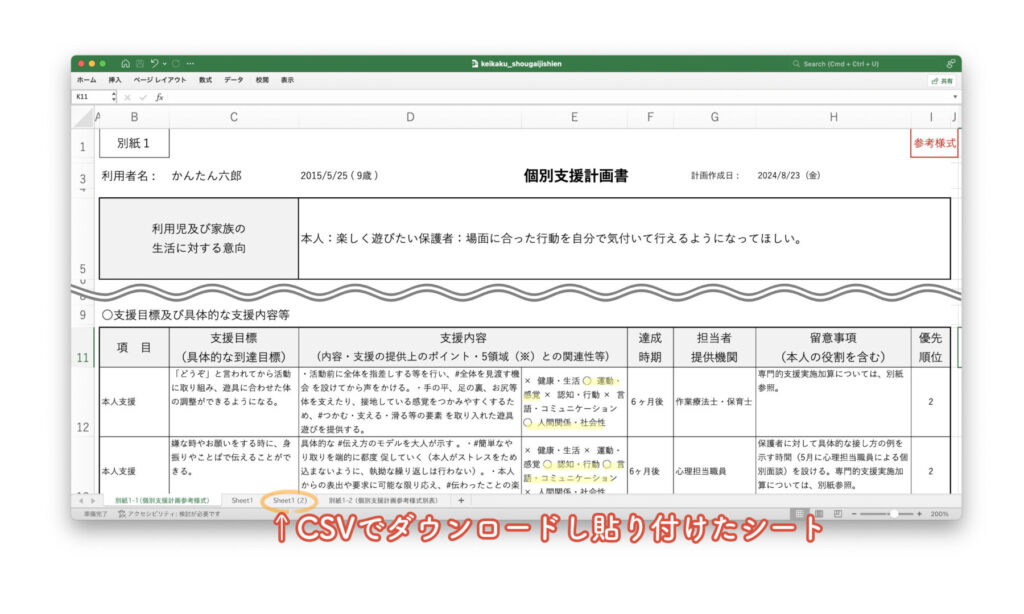The width and height of the screenshot is (1024, 614).
Task: Click the cancel X icon in formula bar
Action: coord(127,97)
